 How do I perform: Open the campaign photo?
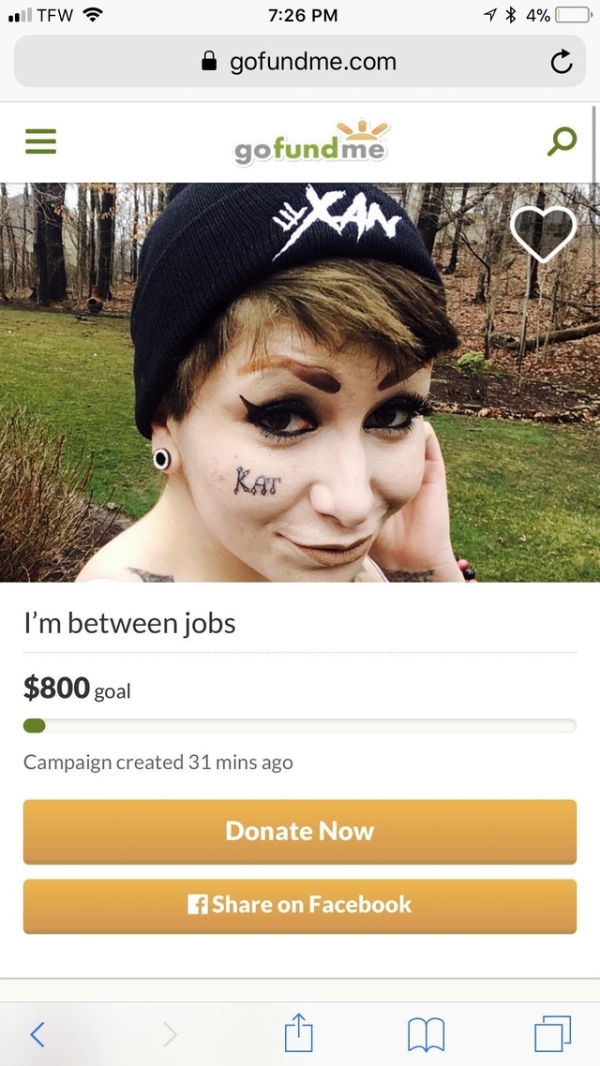point(300,382)
